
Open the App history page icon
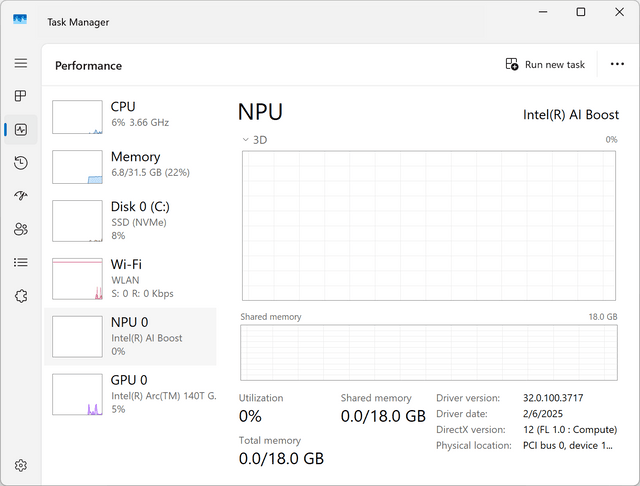point(21,163)
